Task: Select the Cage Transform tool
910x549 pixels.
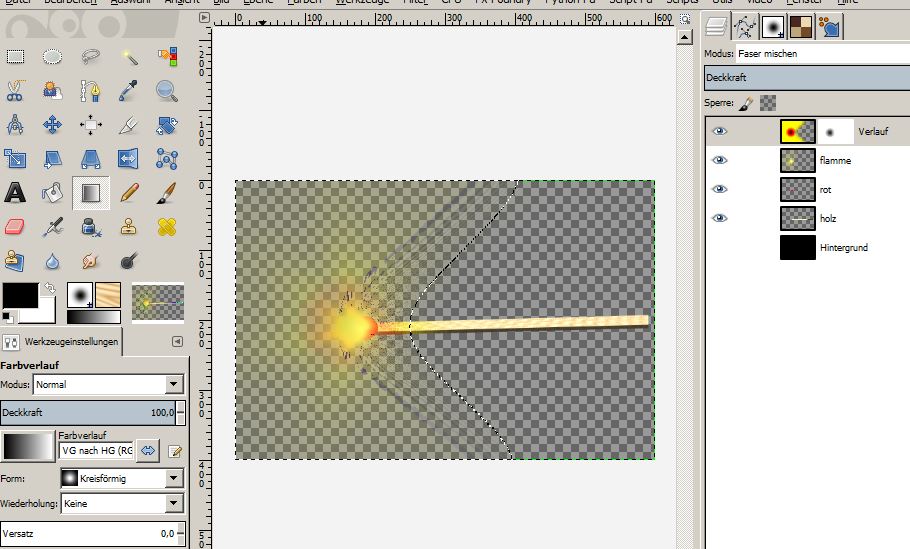Action: [167, 158]
